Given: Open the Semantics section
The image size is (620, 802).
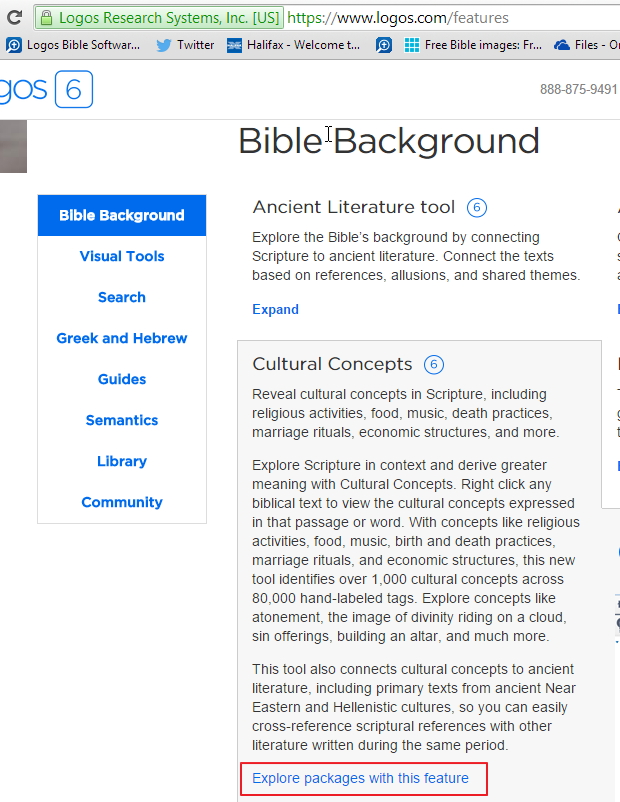Looking at the screenshot, I should pos(122,420).
